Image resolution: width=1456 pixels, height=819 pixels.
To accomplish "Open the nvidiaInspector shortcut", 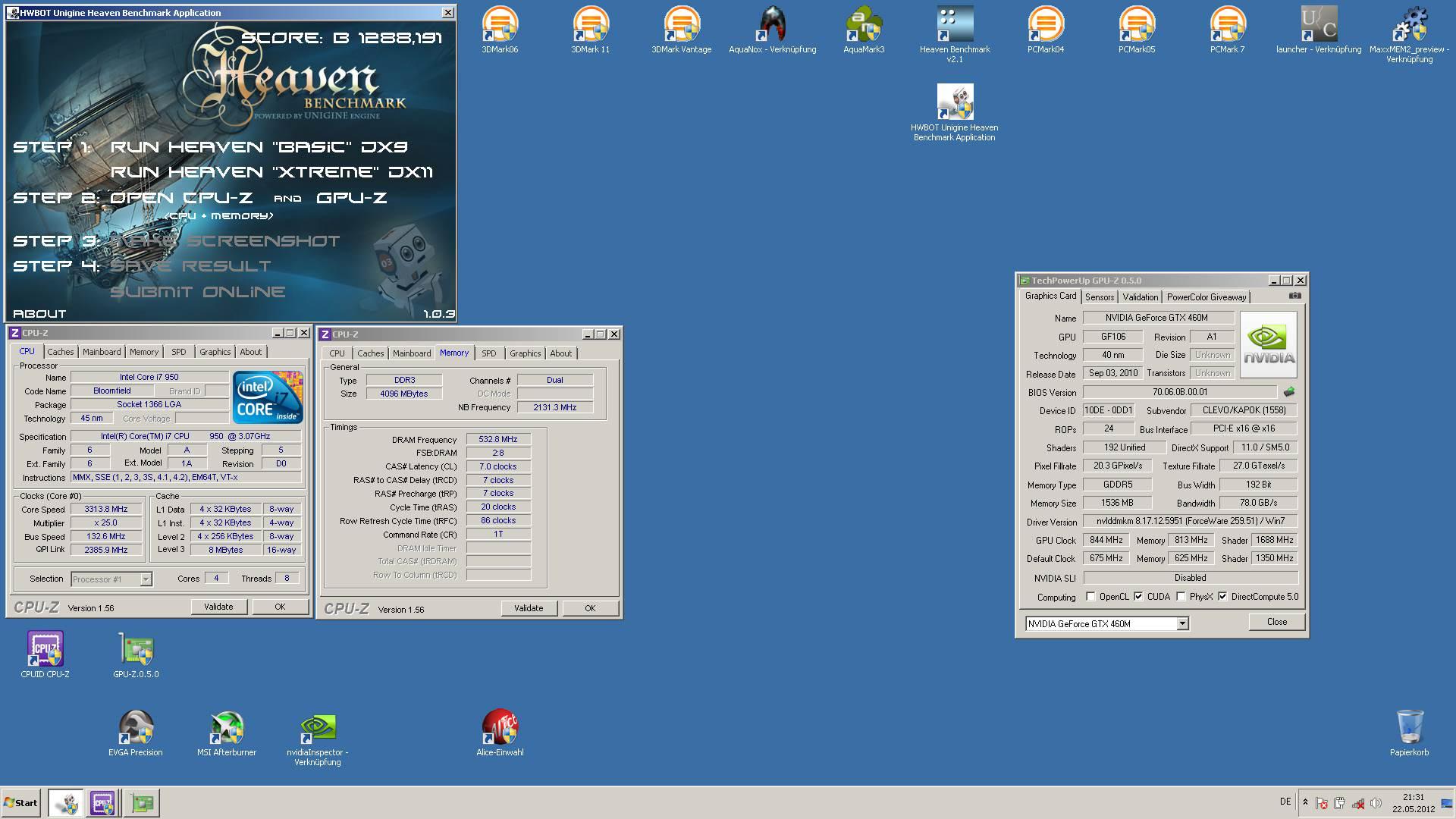I will 318,738.
